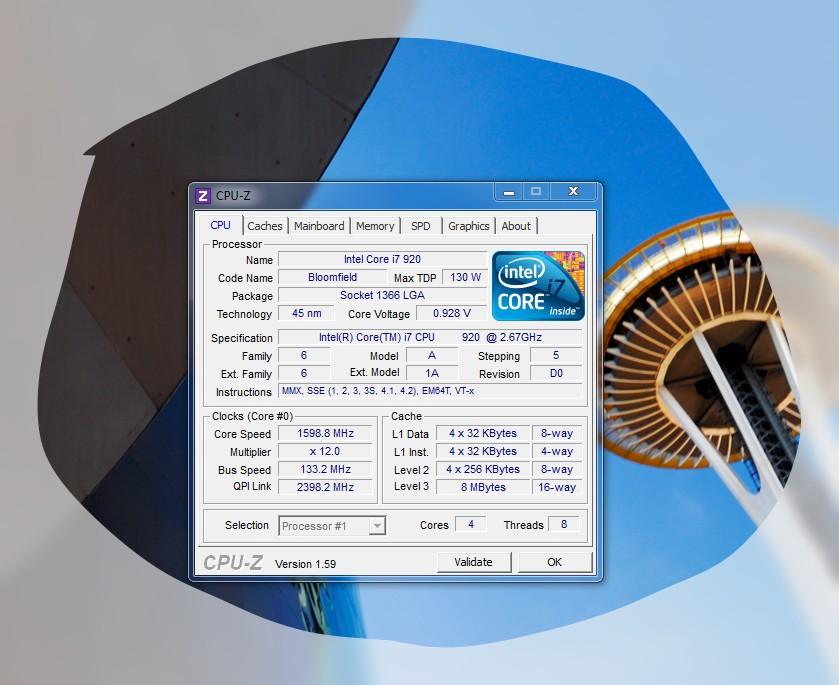Click the Specification field text

pos(430,337)
